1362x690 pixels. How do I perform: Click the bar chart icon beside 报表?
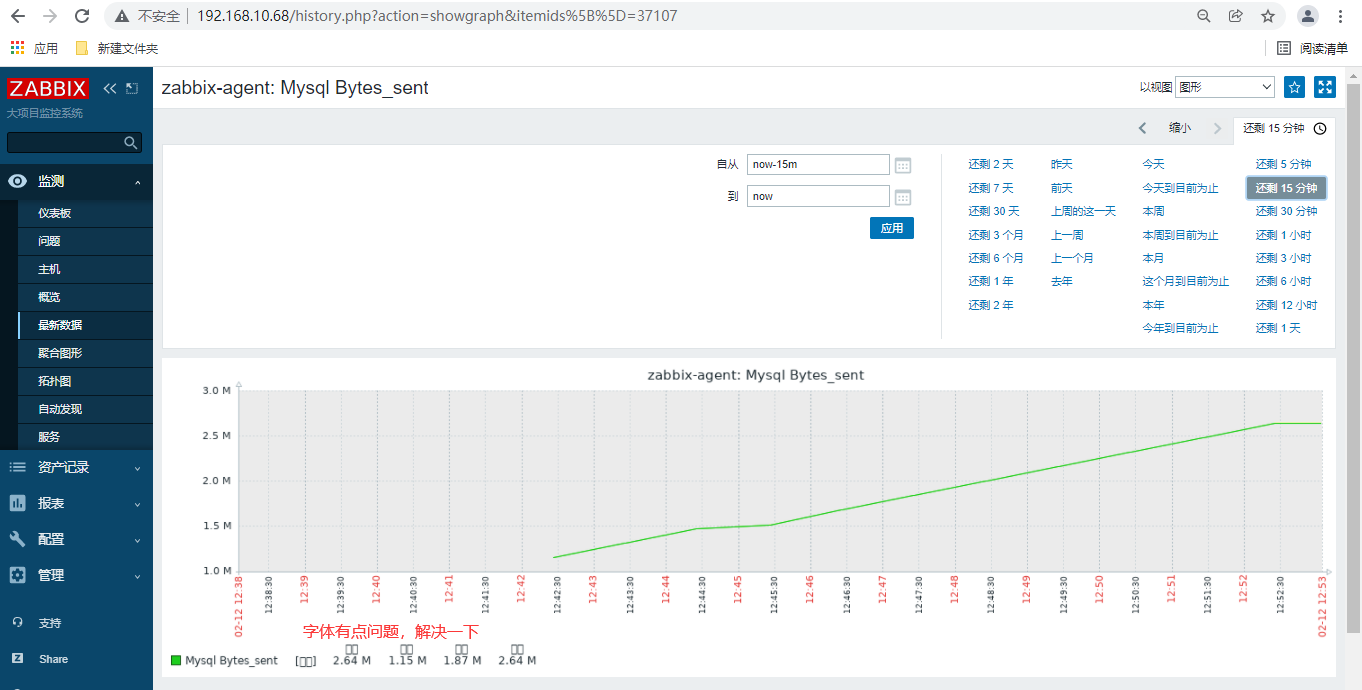(17, 503)
